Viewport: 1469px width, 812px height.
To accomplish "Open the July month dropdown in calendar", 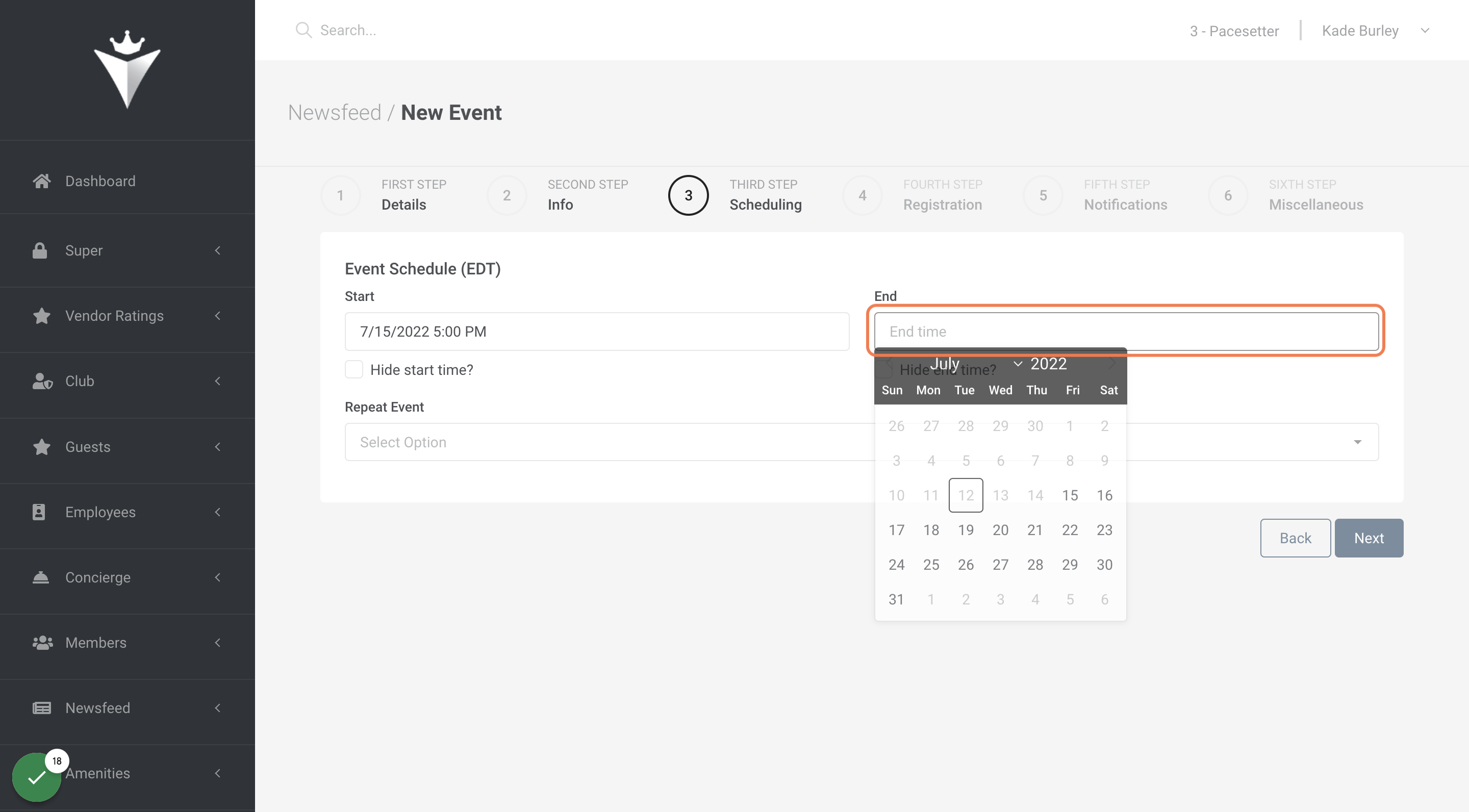I will click(976, 363).
